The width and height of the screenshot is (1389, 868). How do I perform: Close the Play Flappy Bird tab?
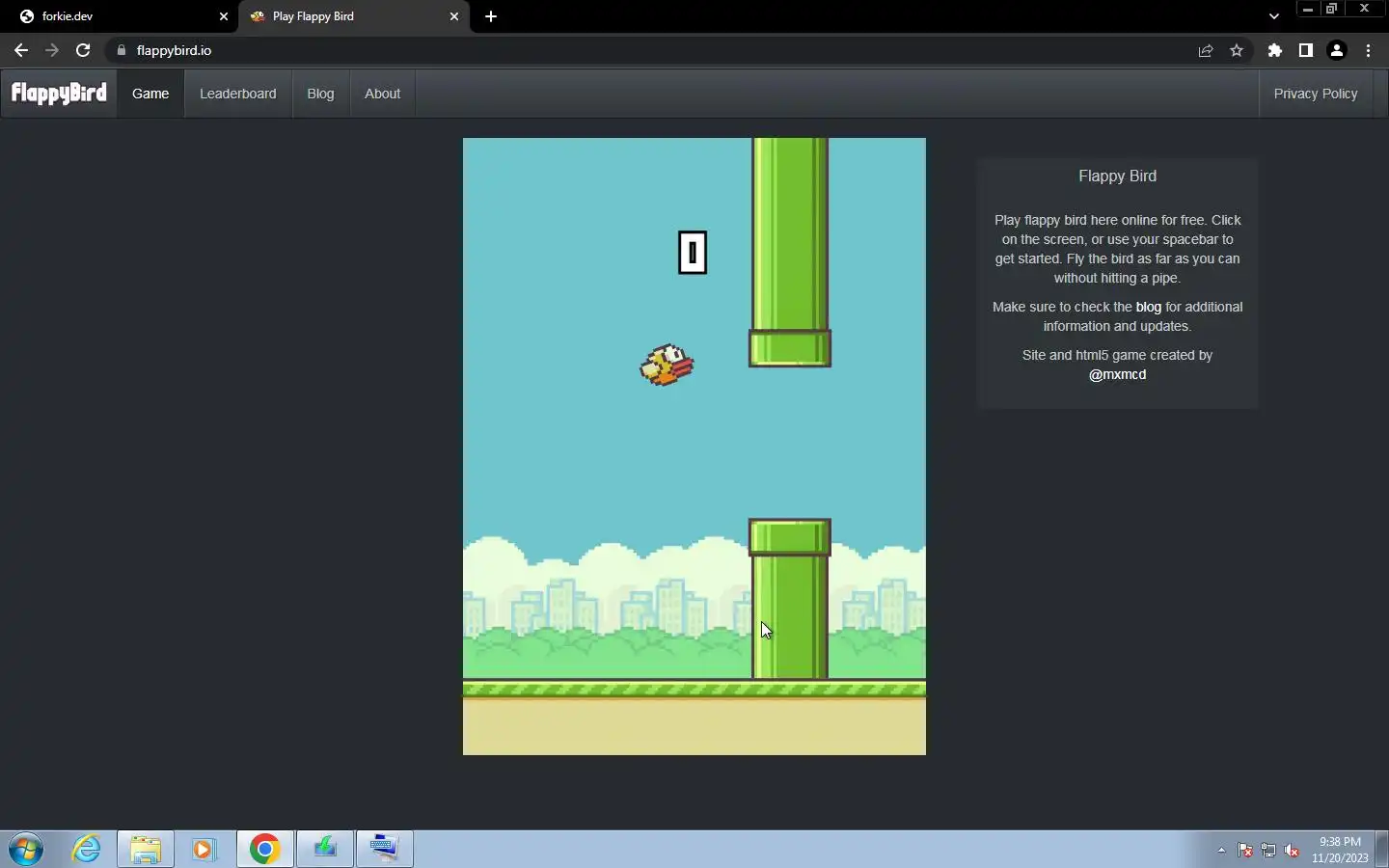[454, 16]
